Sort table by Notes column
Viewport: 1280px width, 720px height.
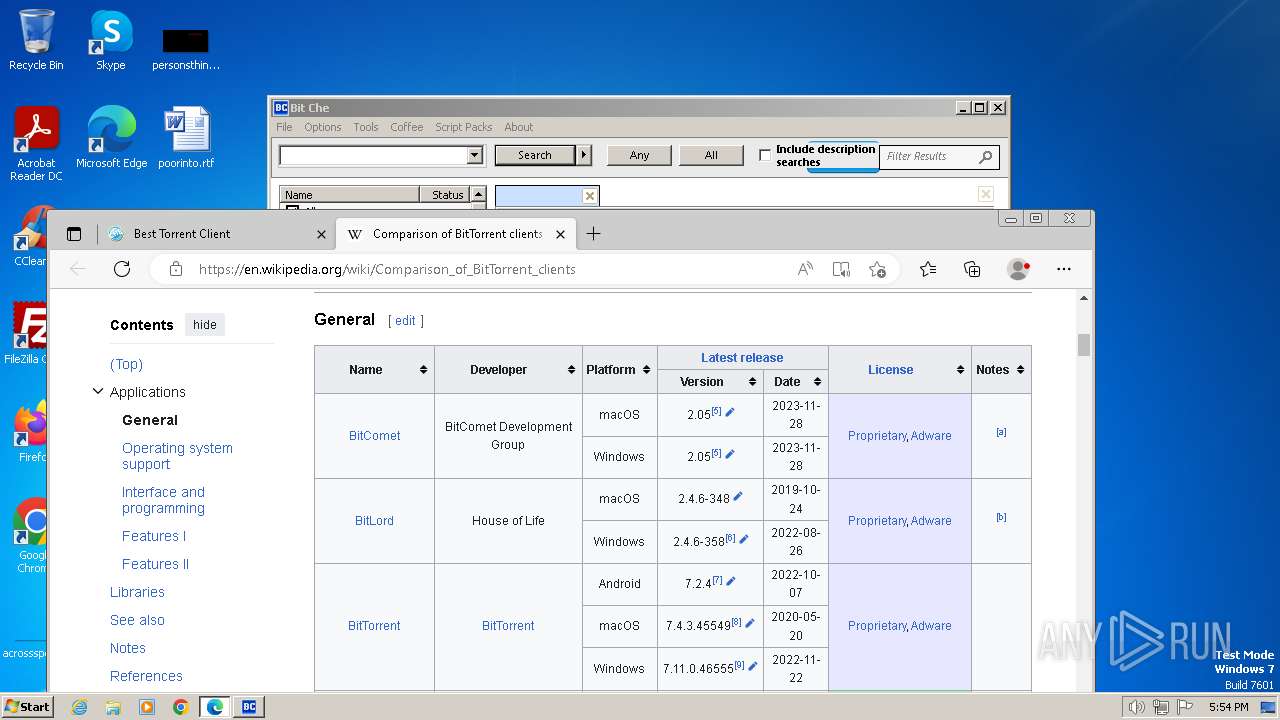point(1020,370)
